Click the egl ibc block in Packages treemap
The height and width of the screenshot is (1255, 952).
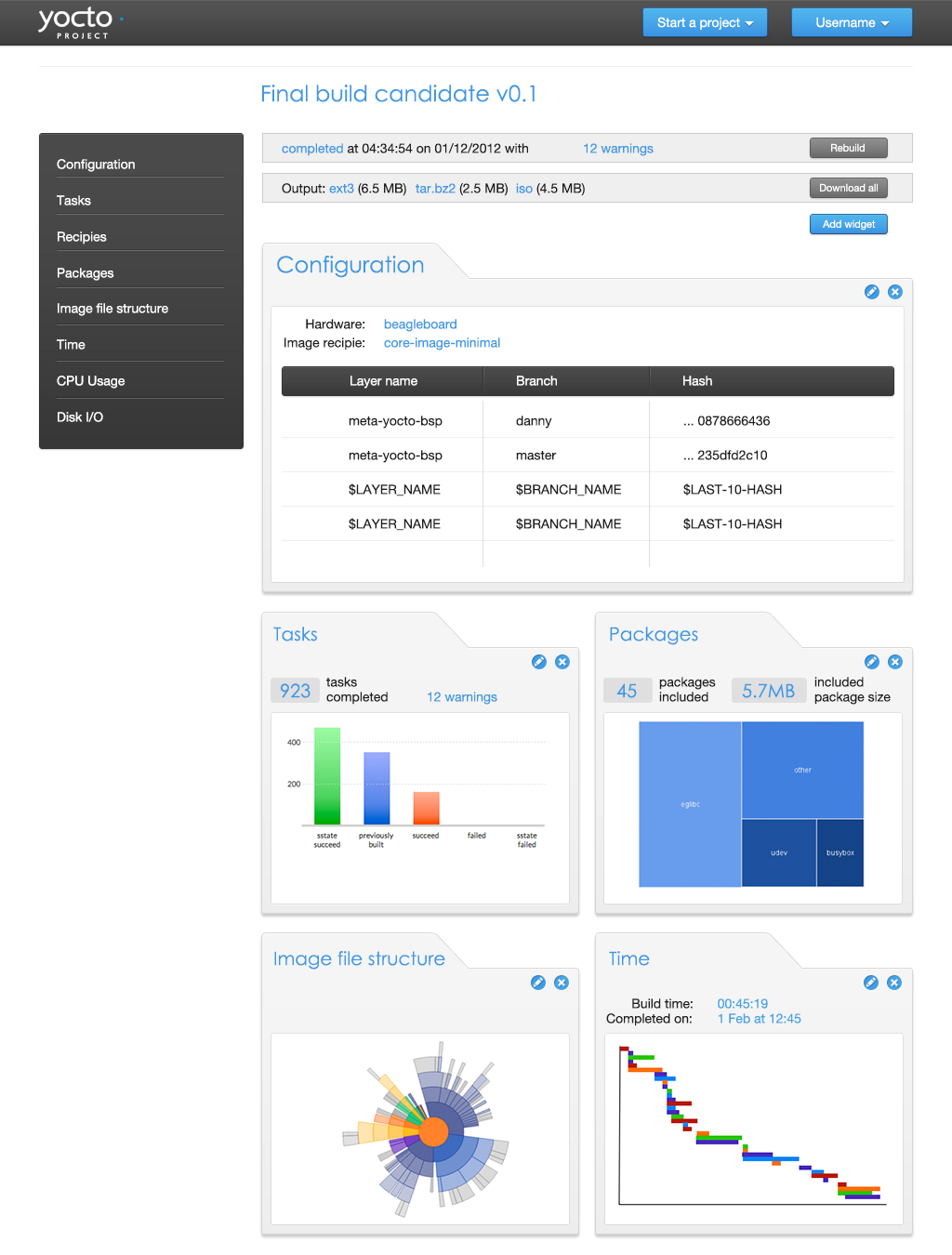(690, 804)
